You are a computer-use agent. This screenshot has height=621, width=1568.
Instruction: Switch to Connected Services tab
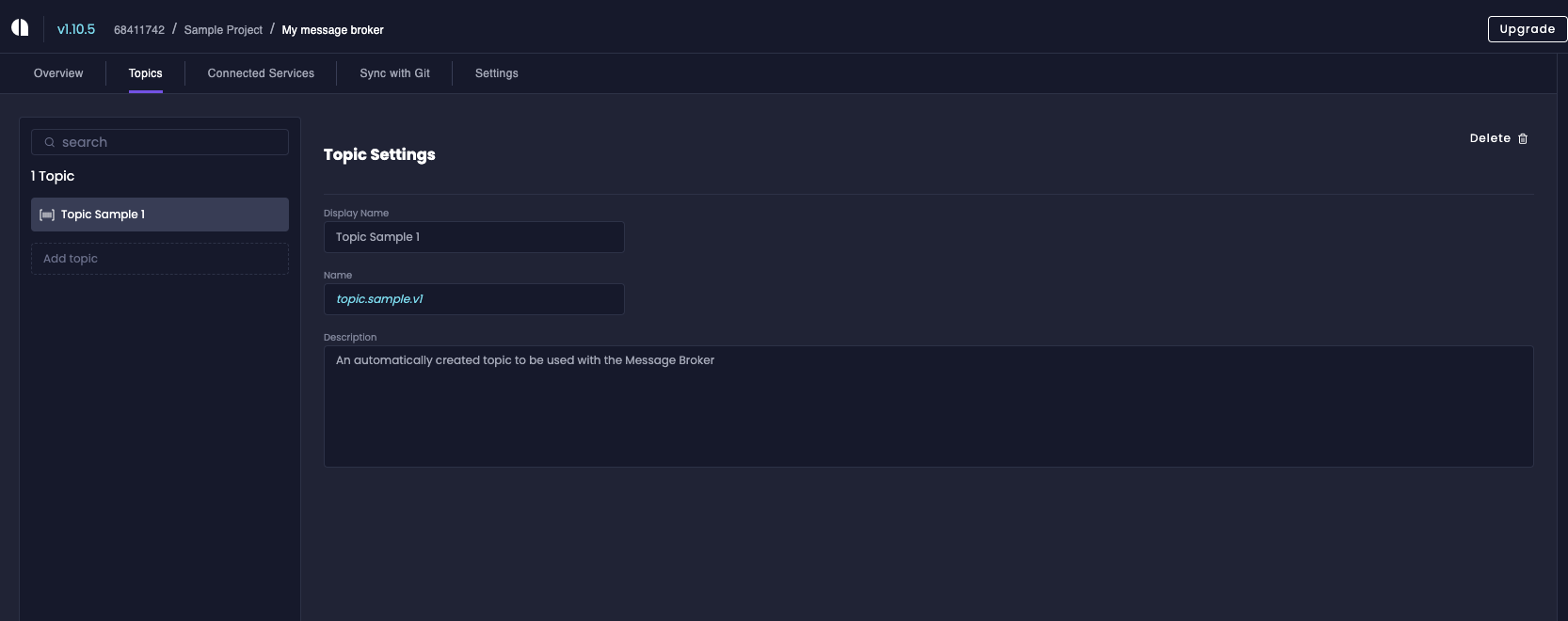(261, 73)
